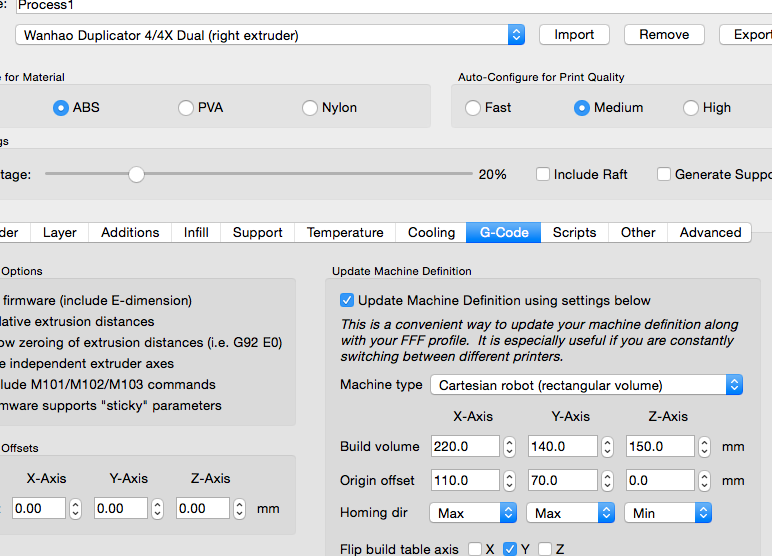Choose High print quality
This screenshot has height=556, width=772.
coord(691,108)
